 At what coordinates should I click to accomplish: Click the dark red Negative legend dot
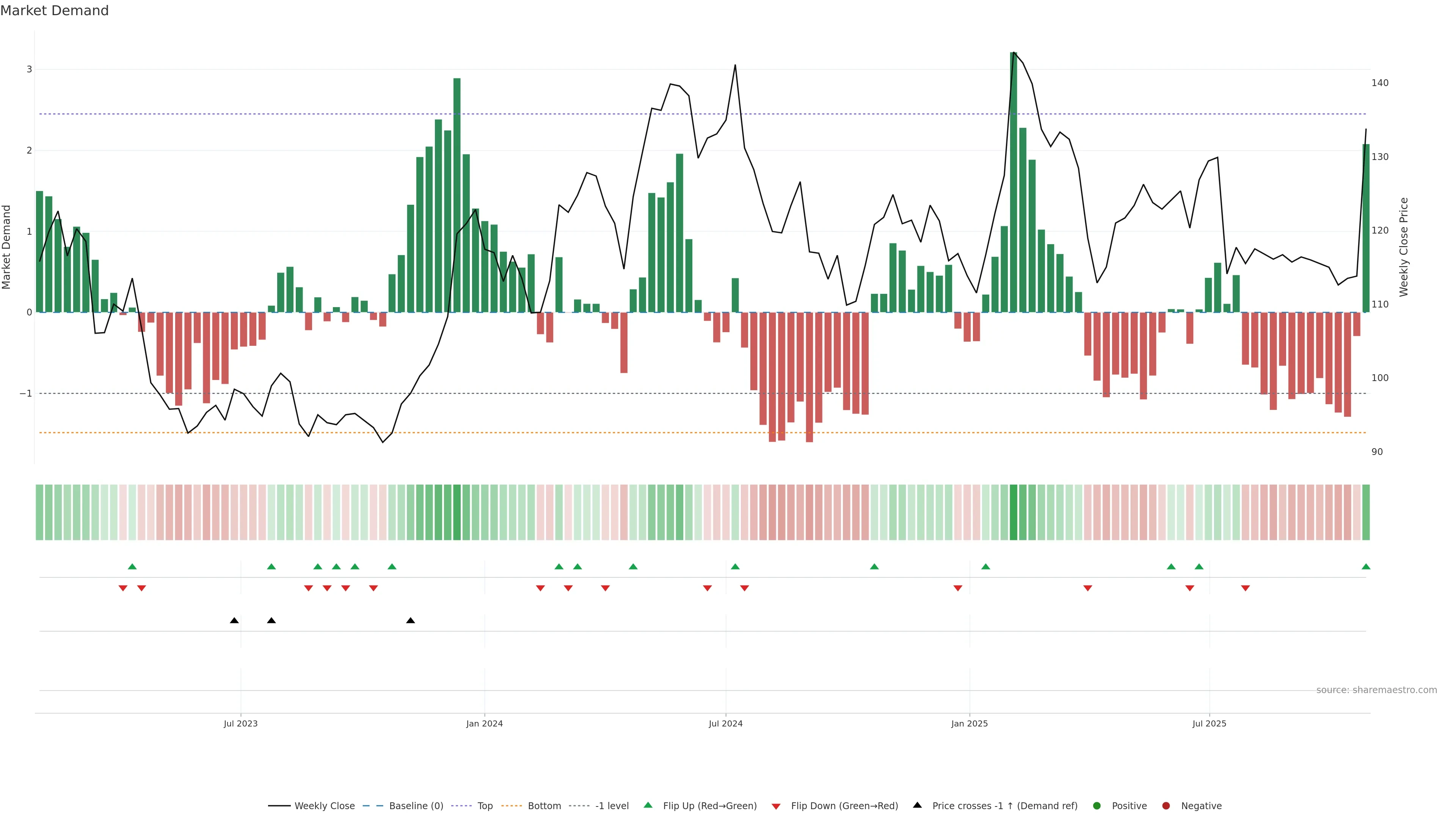coord(1166,806)
